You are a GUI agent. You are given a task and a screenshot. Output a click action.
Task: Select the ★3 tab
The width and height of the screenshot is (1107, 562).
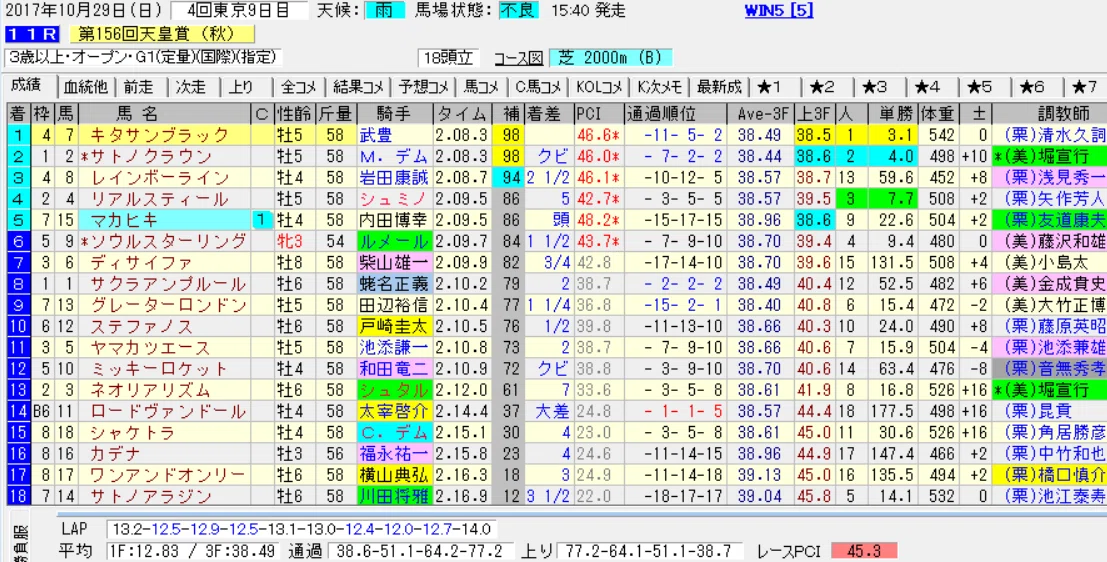875,88
